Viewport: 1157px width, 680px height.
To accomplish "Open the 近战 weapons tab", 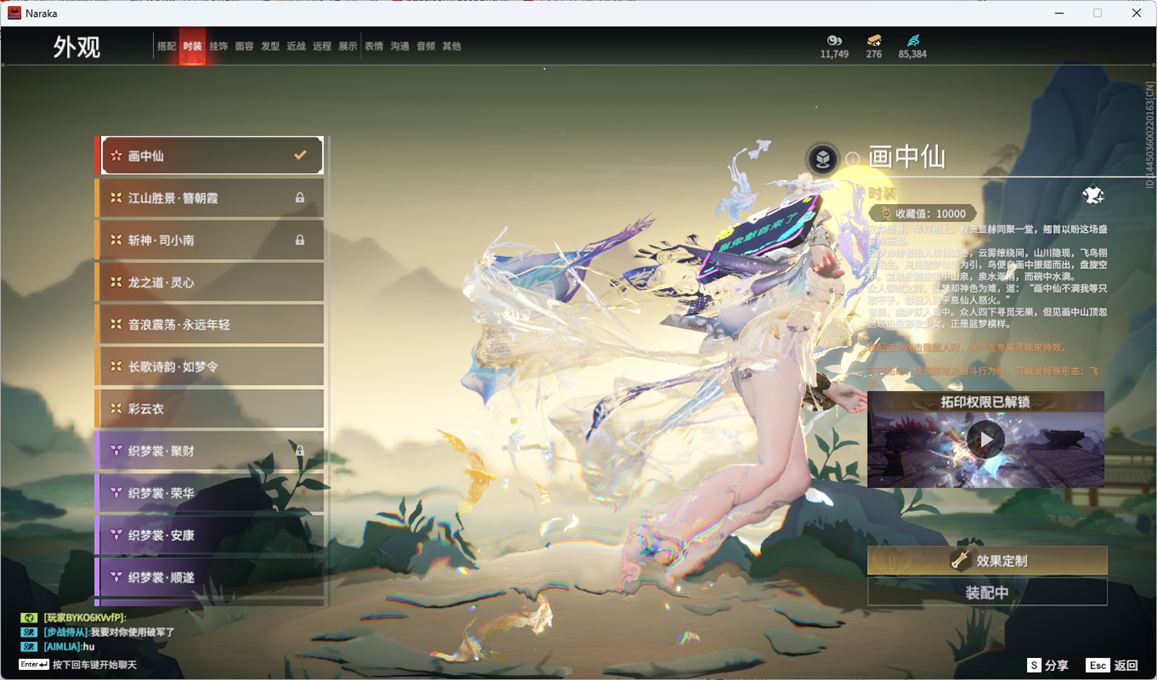I will coord(296,46).
